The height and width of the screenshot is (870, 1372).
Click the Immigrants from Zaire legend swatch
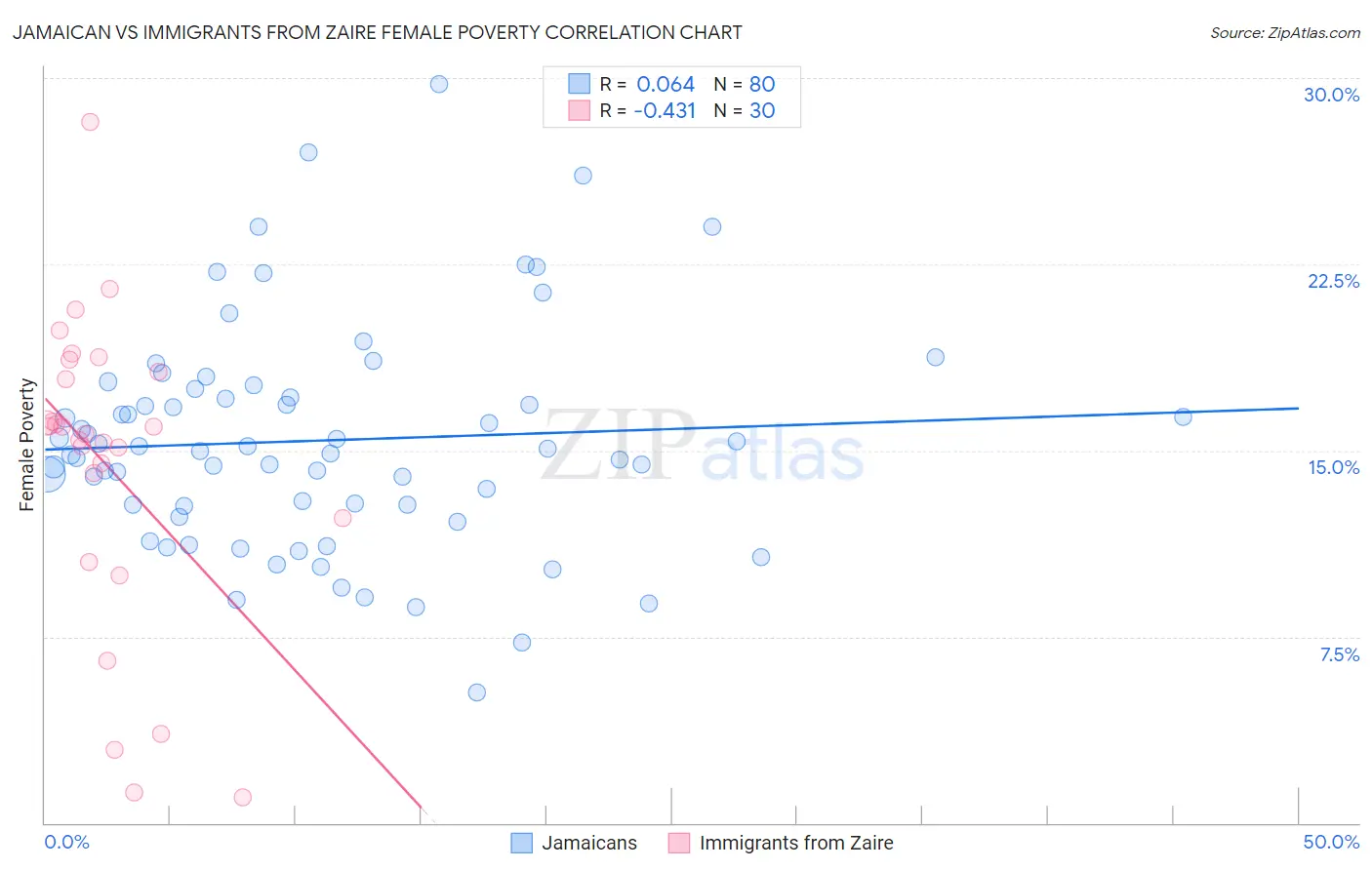[679, 843]
